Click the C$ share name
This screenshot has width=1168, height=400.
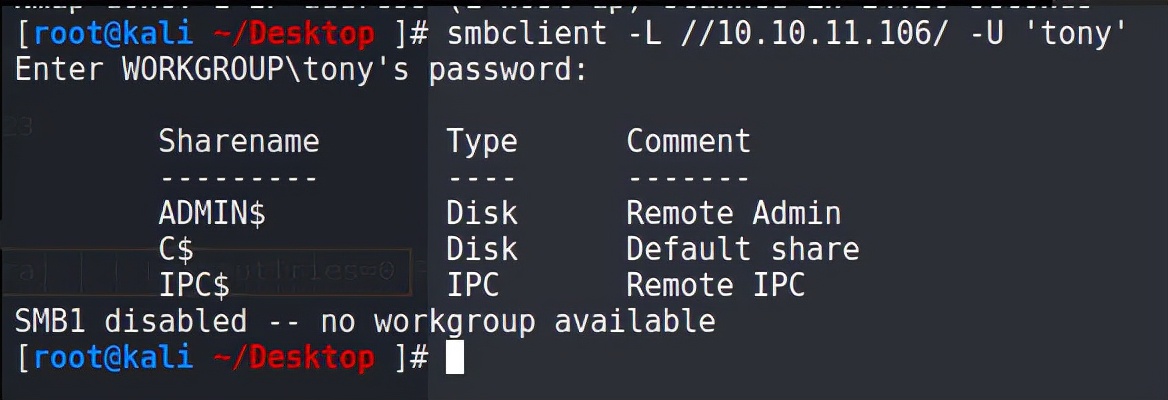[177, 249]
